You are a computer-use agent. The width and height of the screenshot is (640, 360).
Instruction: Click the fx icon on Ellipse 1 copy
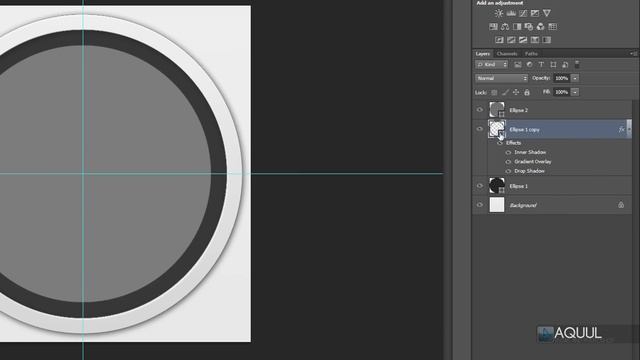click(621, 129)
